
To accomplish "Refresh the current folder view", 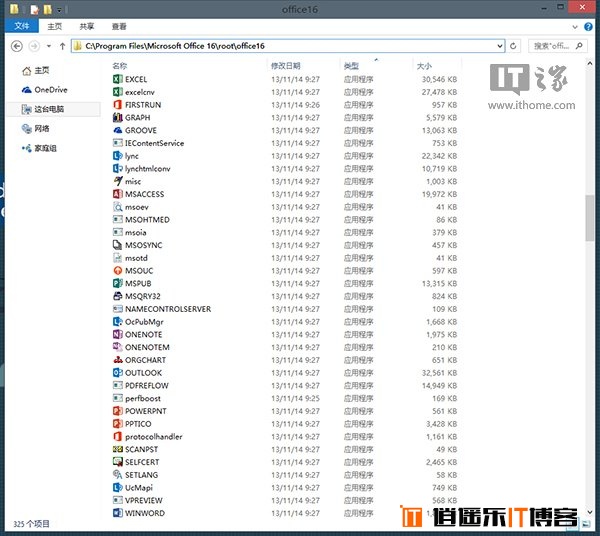I will (x=513, y=46).
